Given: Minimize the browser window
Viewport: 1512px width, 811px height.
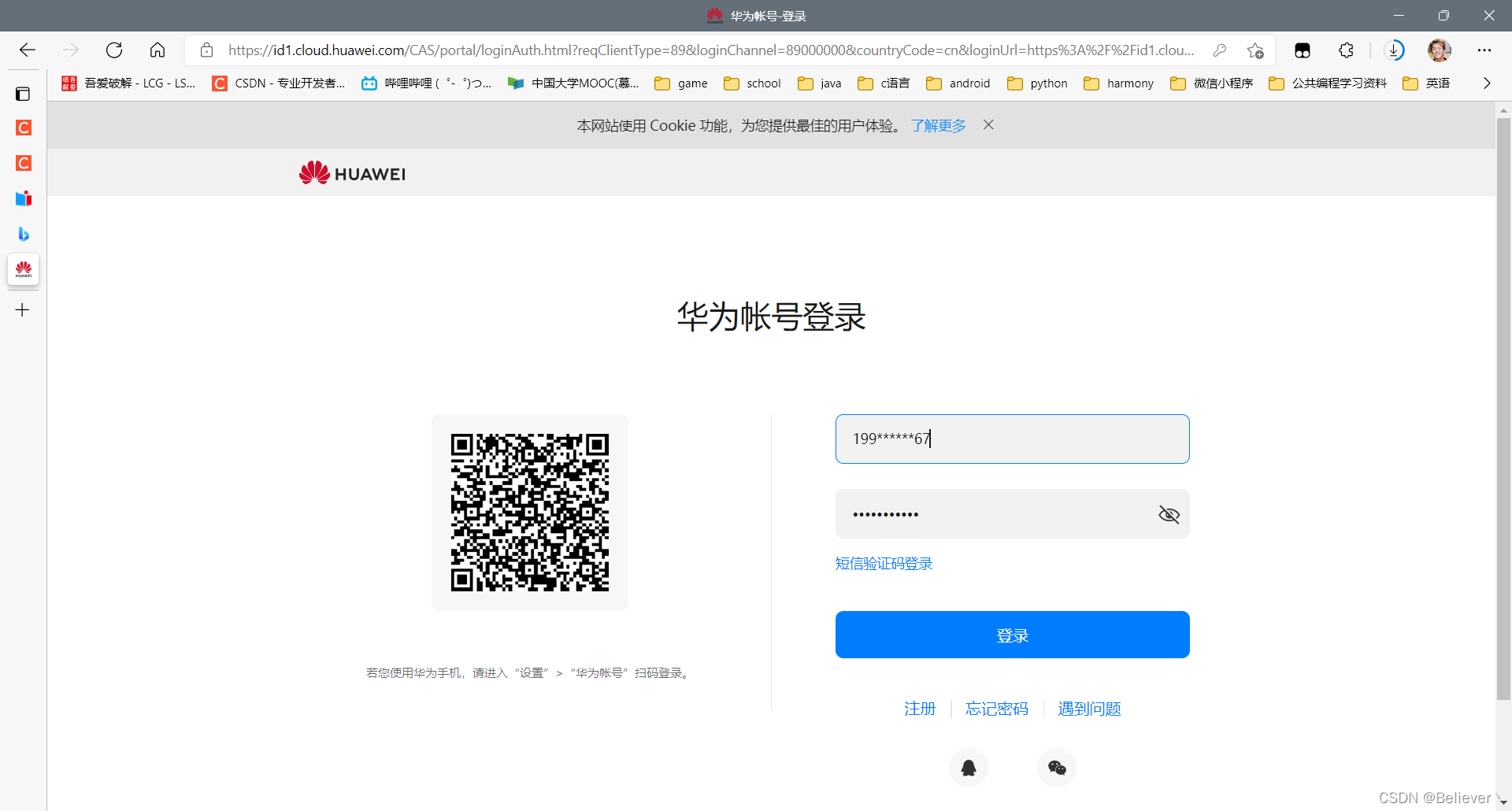Looking at the screenshot, I should click(x=1399, y=16).
